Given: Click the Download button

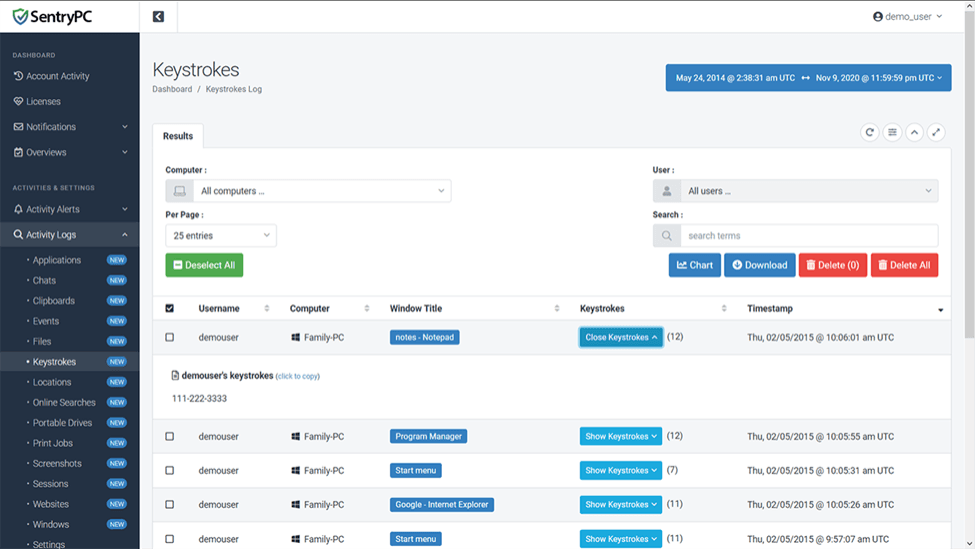Looking at the screenshot, I should tap(759, 265).
